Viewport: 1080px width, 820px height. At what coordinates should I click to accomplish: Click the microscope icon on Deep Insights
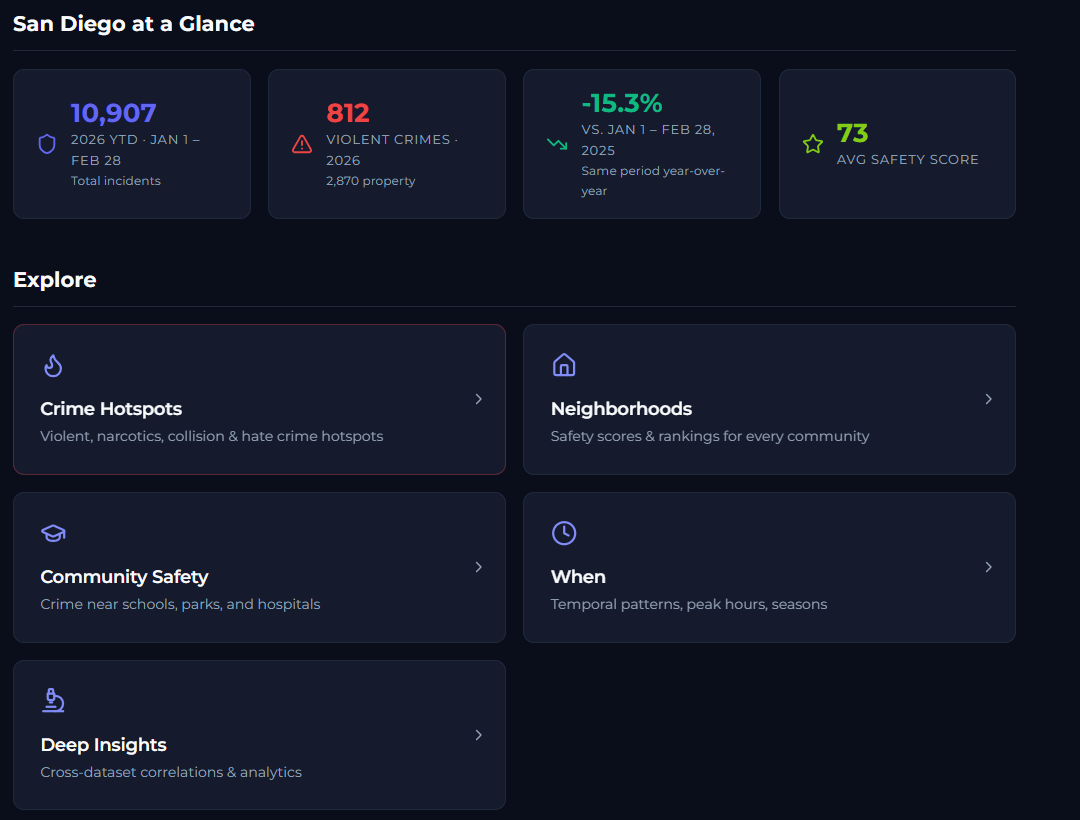(x=53, y=700)
